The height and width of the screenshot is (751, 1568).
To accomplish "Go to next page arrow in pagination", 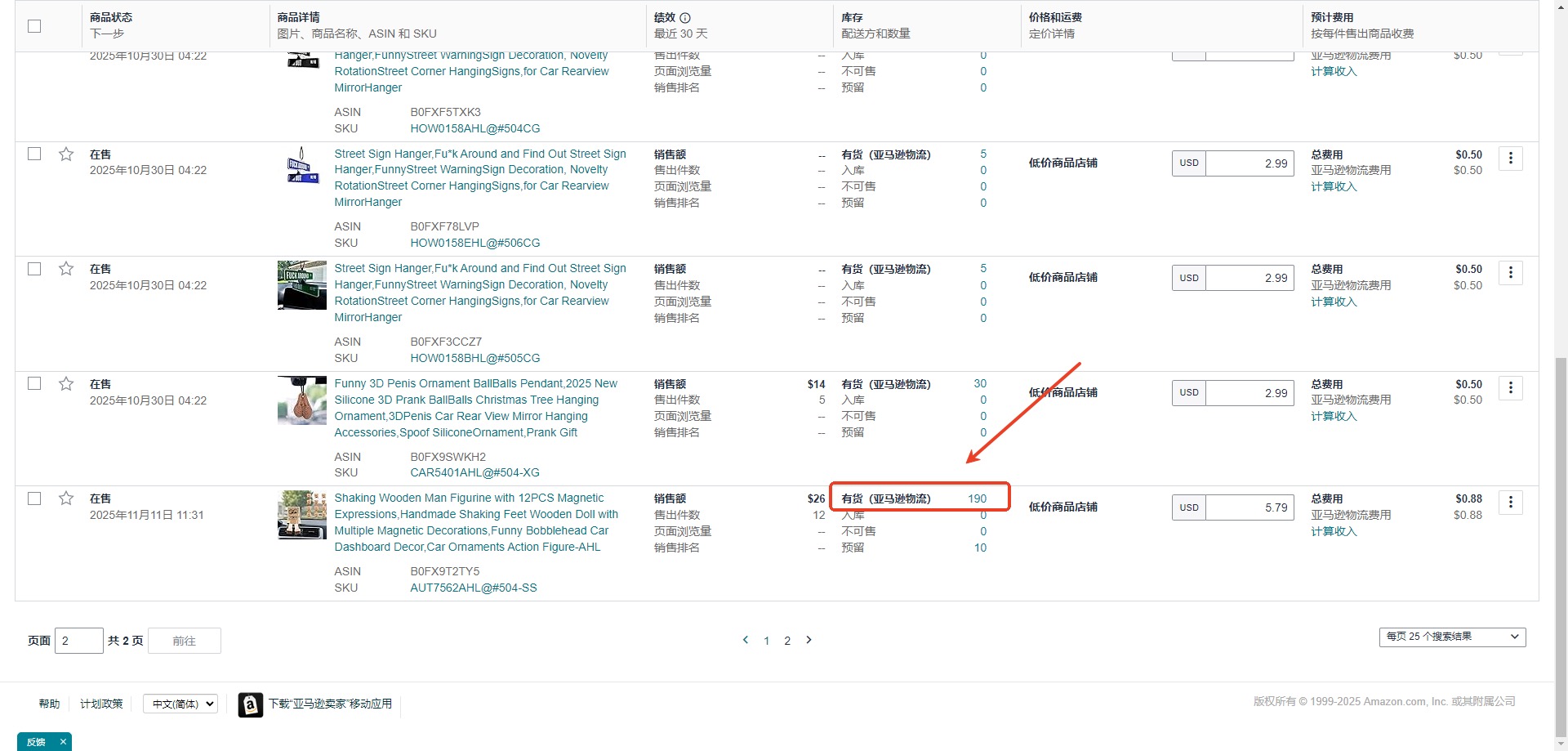I will point(808,640).
